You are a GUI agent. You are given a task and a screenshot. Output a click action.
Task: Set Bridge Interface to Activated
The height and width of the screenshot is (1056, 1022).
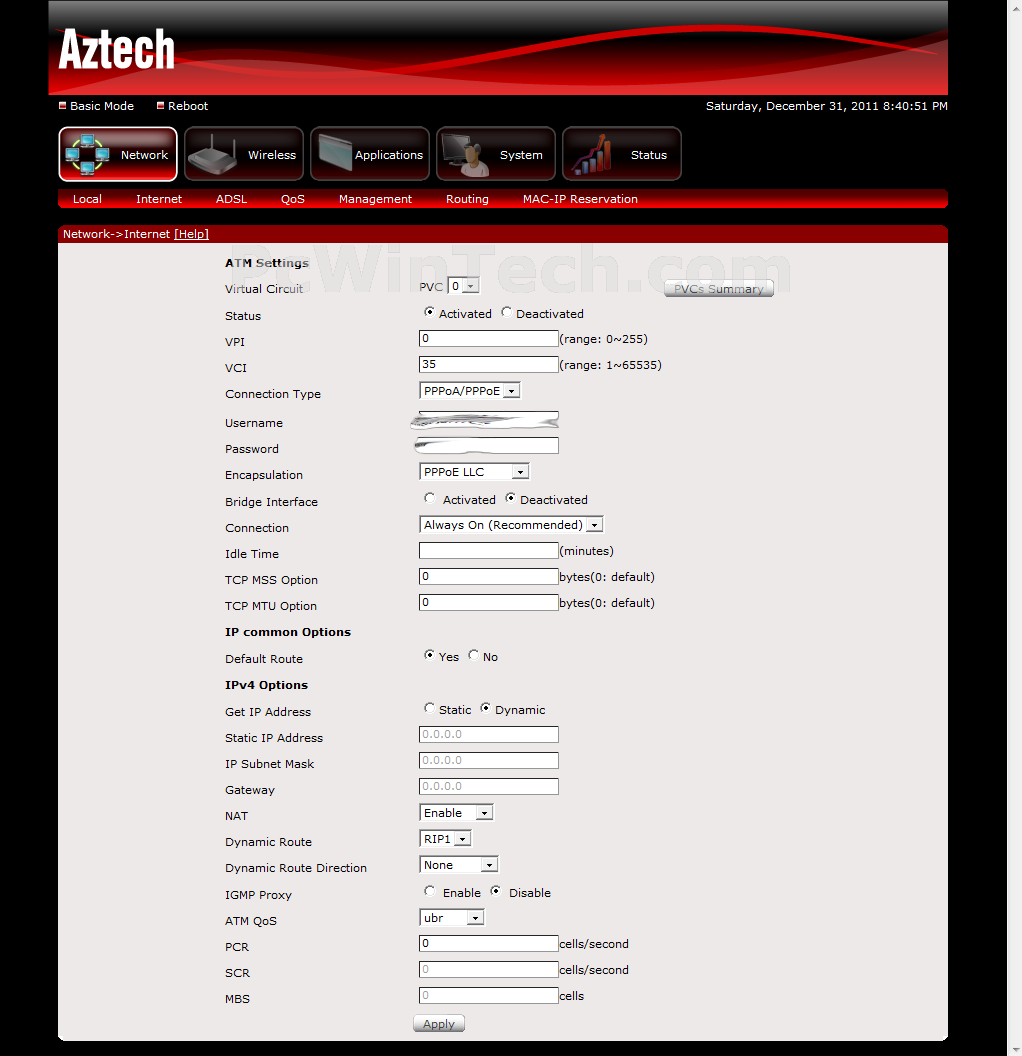click(430, 498)
